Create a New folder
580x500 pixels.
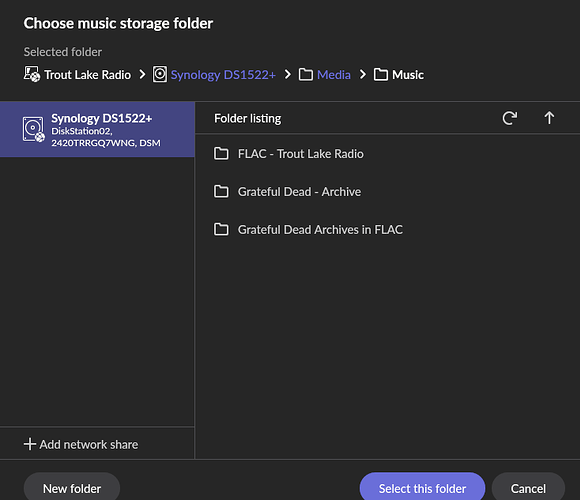coord(72,488)
